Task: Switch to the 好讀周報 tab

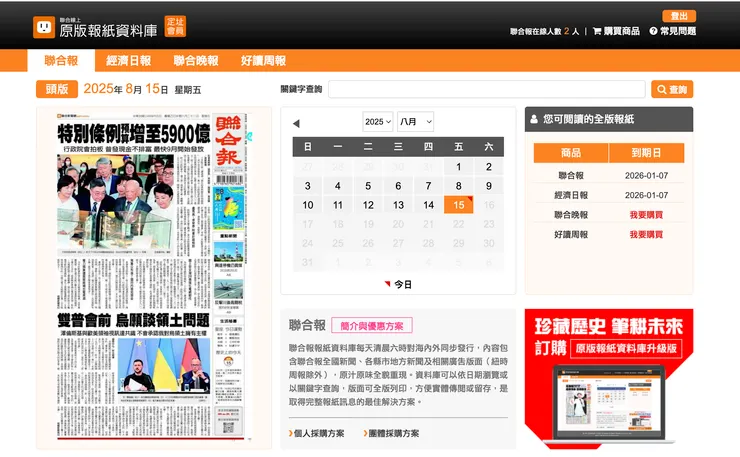Action: click(x=263, y=60)
